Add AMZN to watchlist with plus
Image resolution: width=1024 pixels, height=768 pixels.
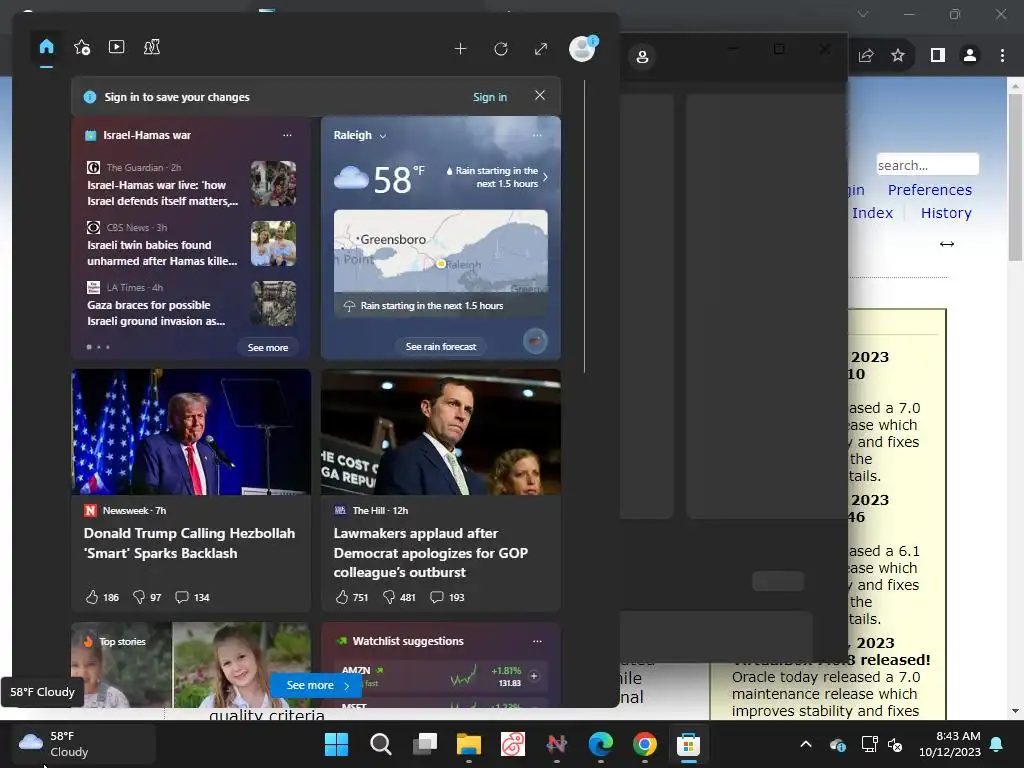tap(534, 676)
